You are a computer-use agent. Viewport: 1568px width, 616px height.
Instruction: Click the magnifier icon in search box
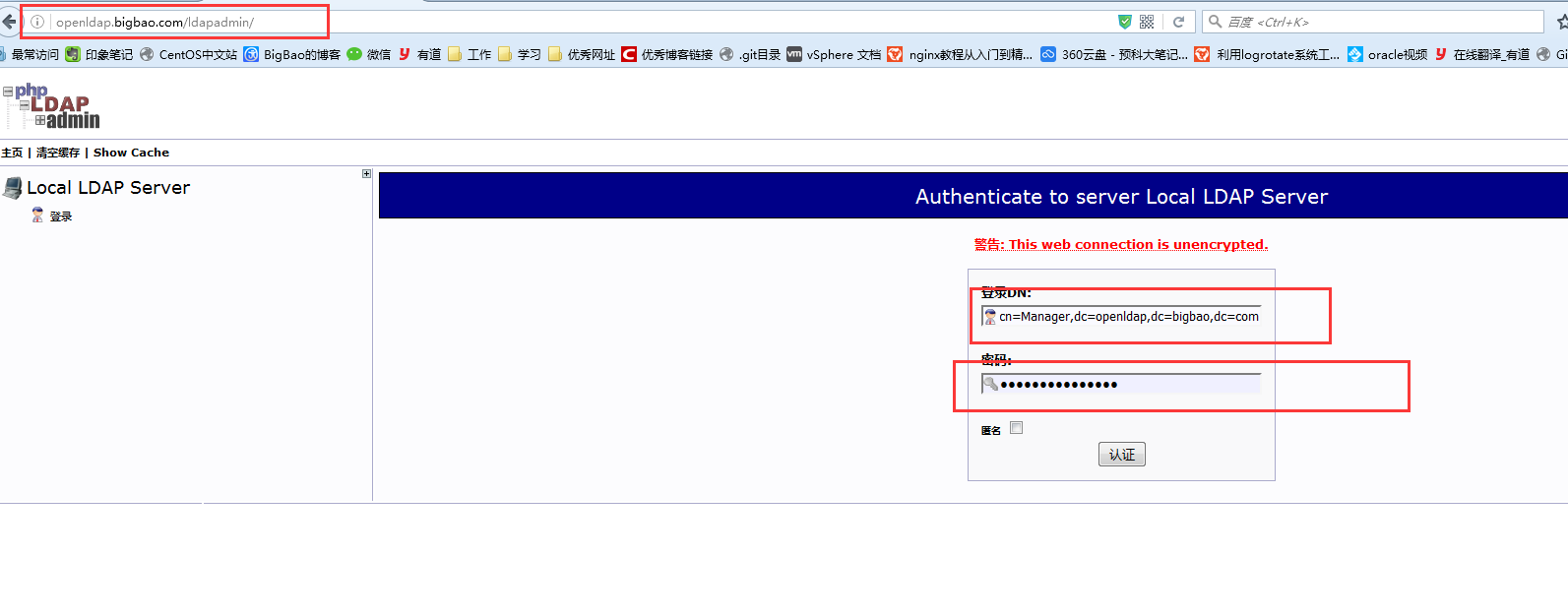pos(1216,22)
